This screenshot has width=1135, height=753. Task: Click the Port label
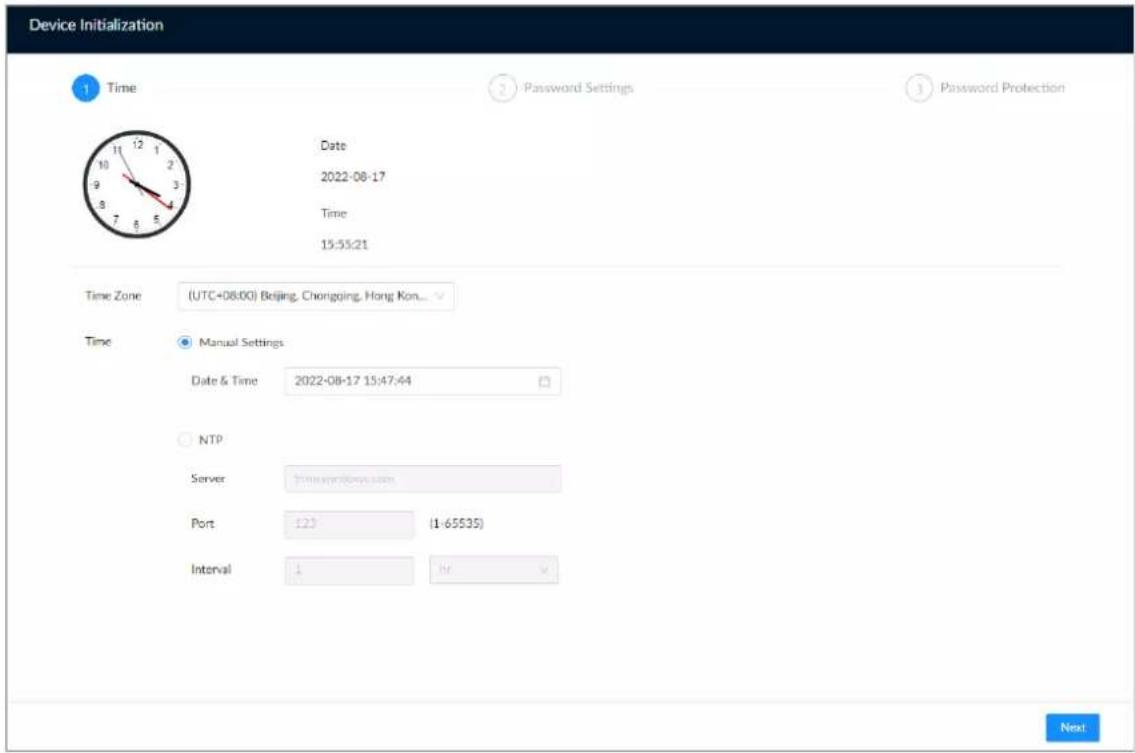coord(203,523)
